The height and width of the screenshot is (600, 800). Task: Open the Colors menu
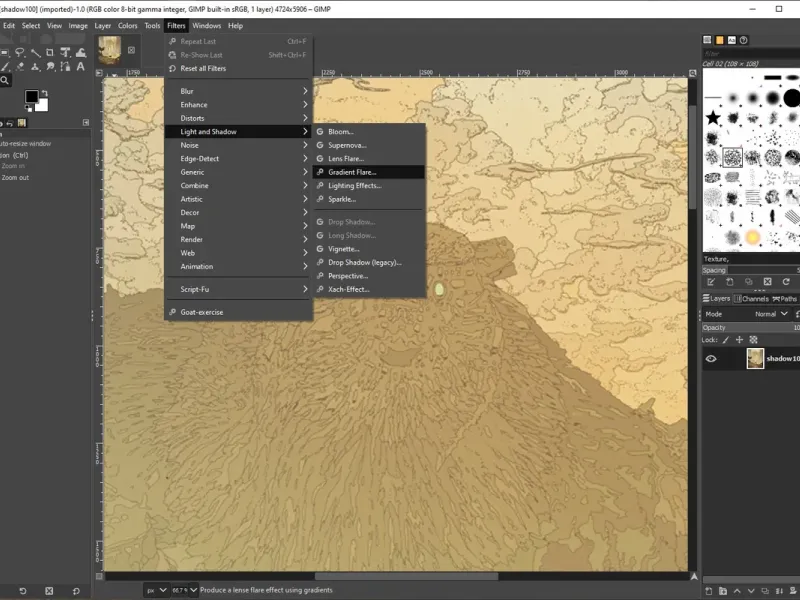[128, 25]
